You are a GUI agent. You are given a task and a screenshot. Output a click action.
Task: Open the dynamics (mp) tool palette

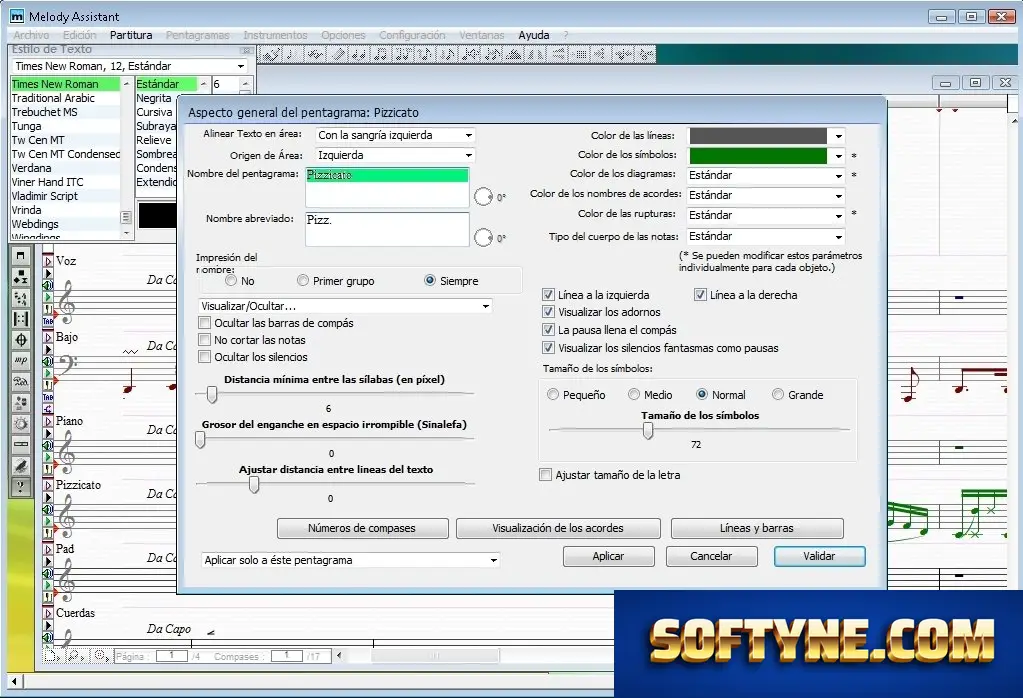click(x=21, y=360)
